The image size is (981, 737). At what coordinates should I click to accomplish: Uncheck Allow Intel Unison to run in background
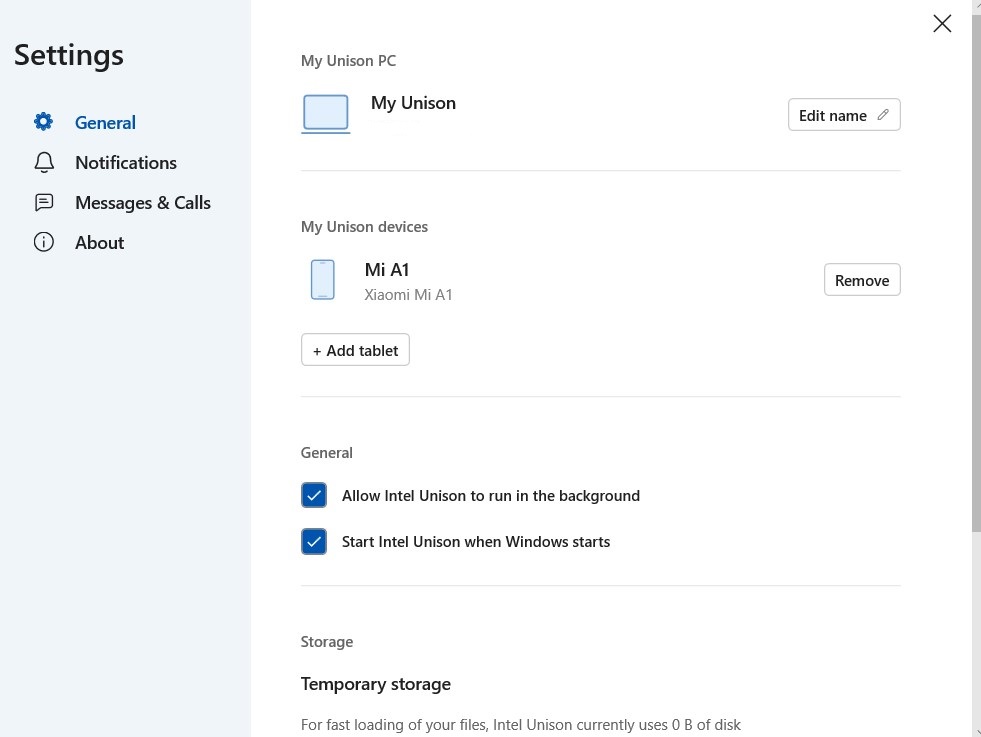[x=314, y=496]
